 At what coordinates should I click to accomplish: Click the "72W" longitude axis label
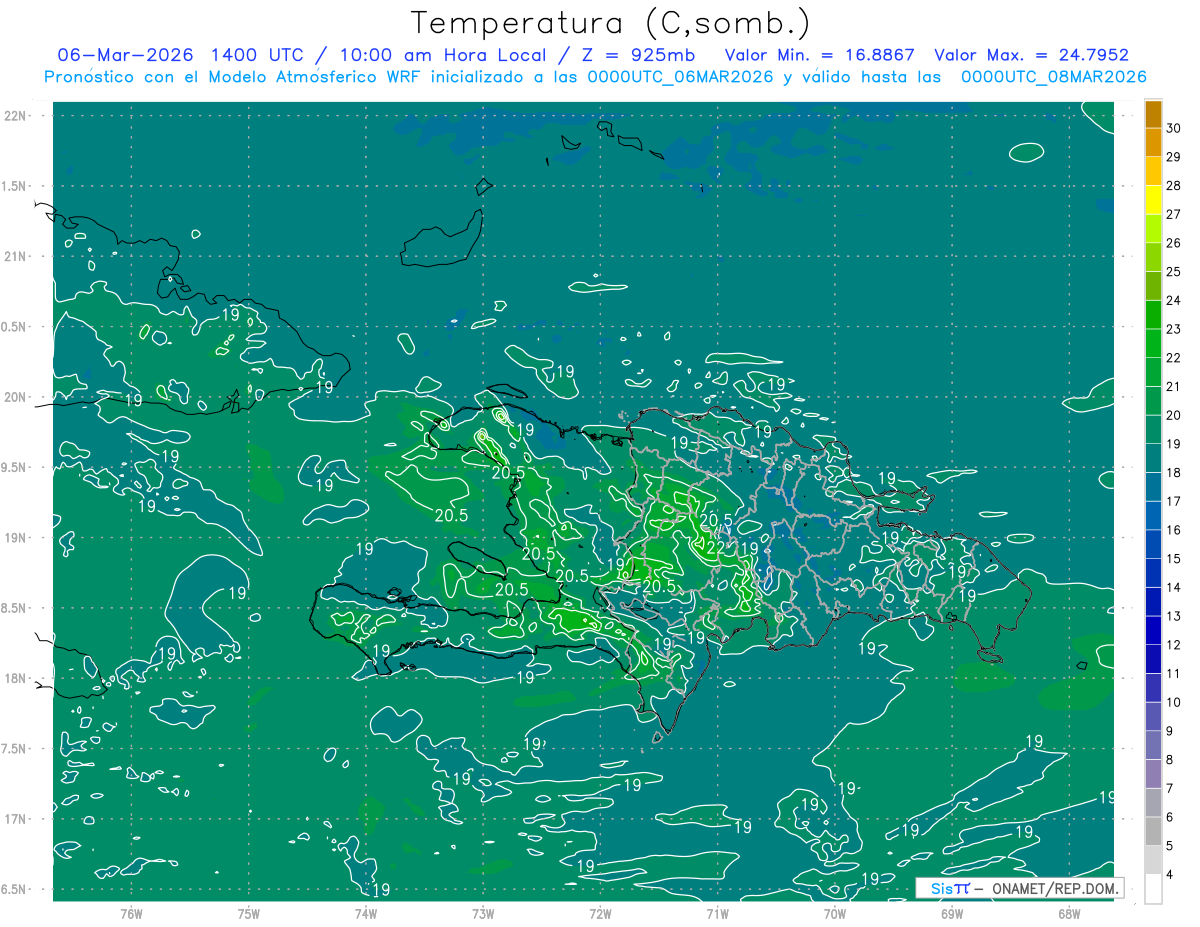click(x=600, y=913)
